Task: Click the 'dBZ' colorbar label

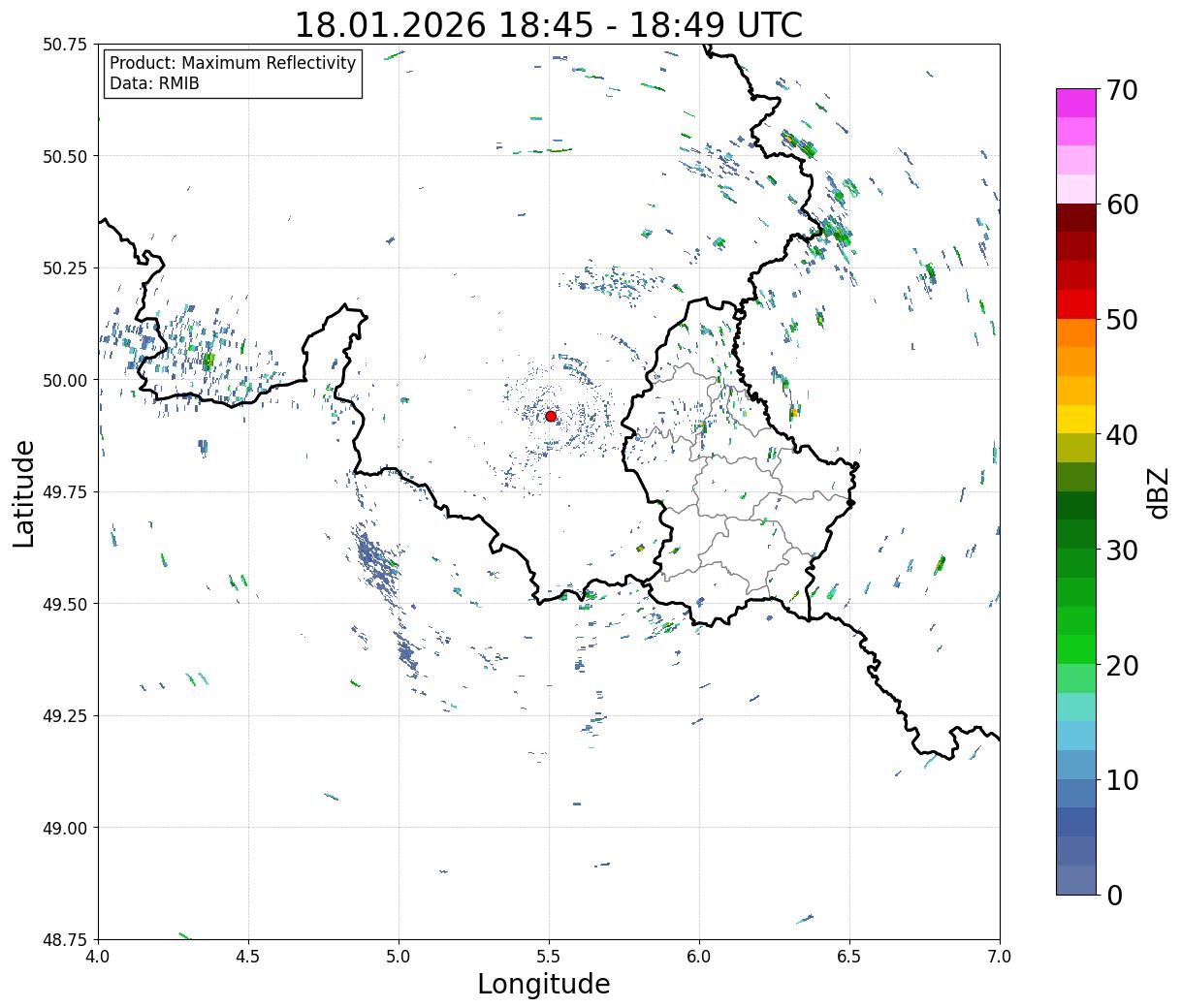Action: point(1158,492)
